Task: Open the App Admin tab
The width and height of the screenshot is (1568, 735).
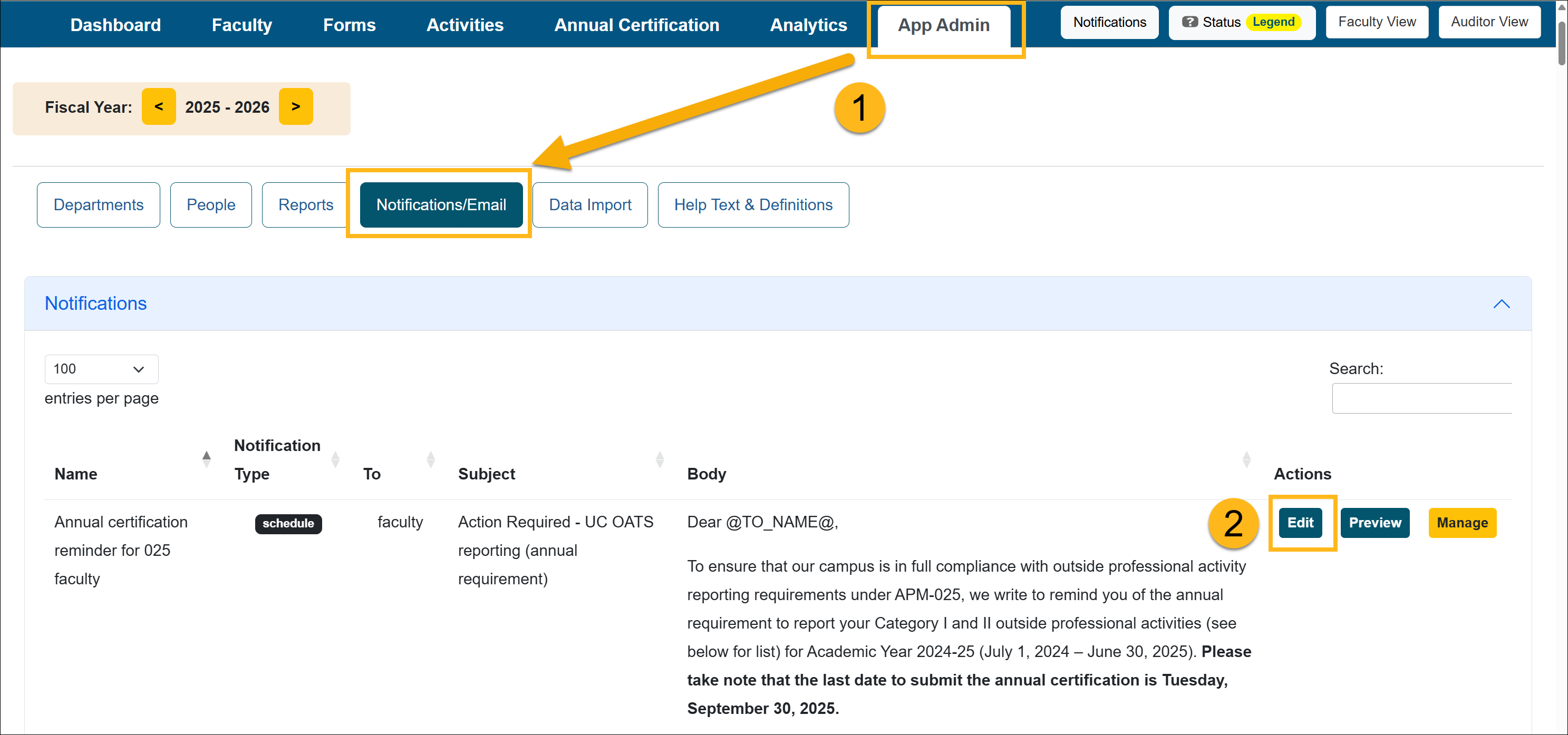Action: (943, 25)
